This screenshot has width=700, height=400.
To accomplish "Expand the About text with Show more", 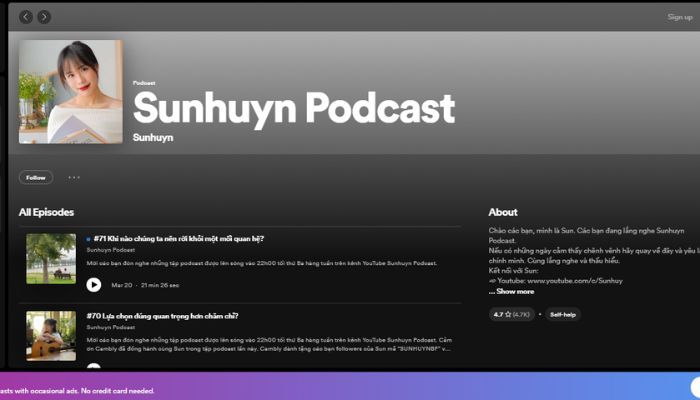I will click(512, 292).
